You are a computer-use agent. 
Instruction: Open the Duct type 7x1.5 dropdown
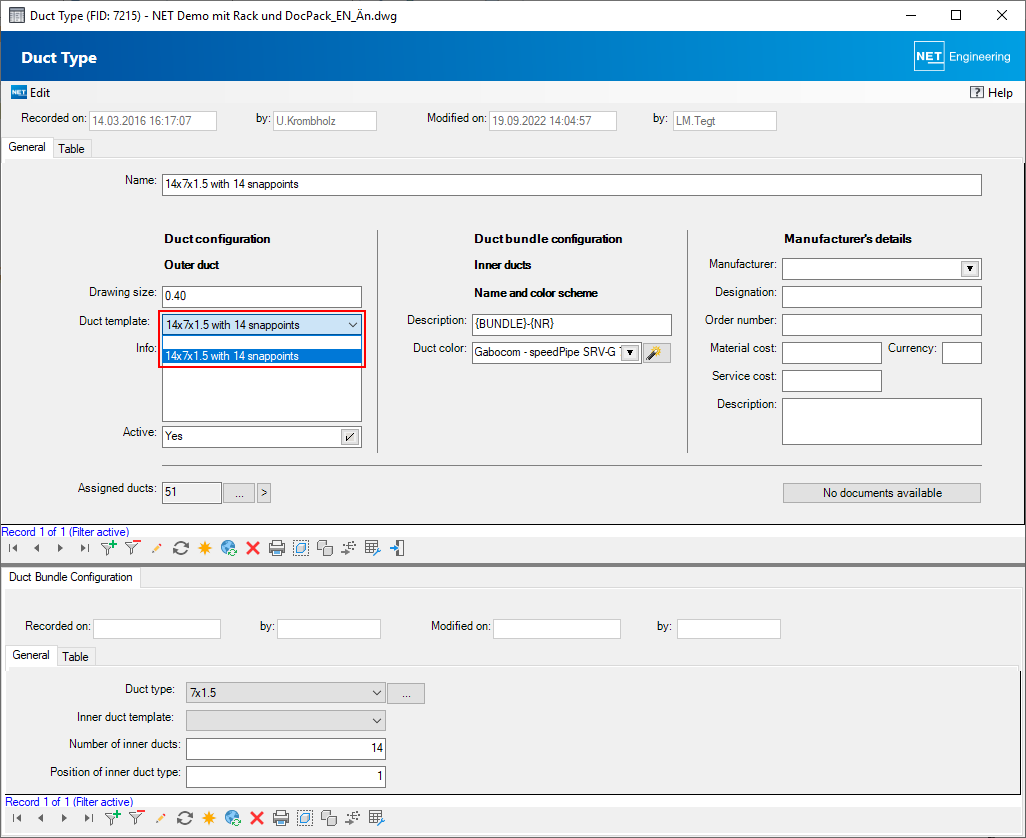pyautogui.click(x=377, y=693)
